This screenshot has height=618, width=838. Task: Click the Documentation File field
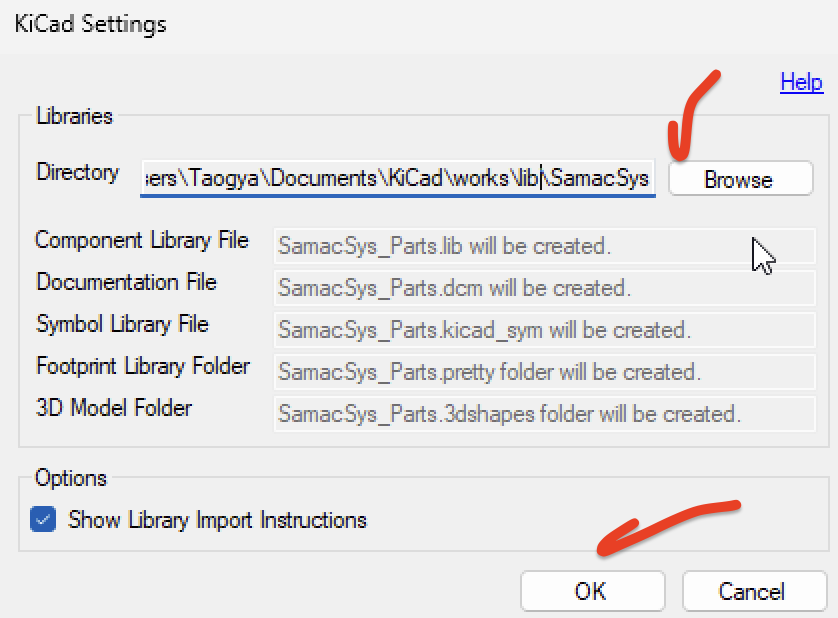click(x=545, y=288)
